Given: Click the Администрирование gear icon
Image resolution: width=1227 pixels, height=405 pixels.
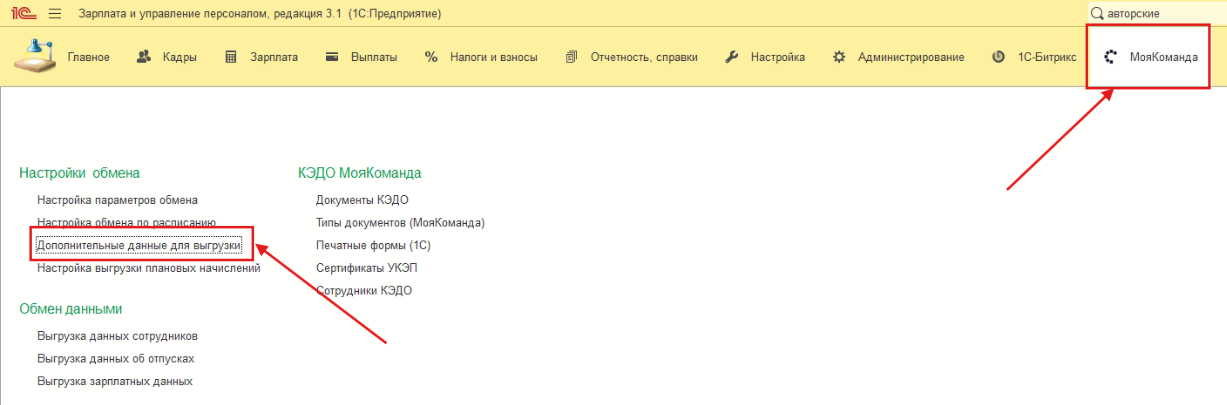Looking at the screenshot, I should point(838,57).
